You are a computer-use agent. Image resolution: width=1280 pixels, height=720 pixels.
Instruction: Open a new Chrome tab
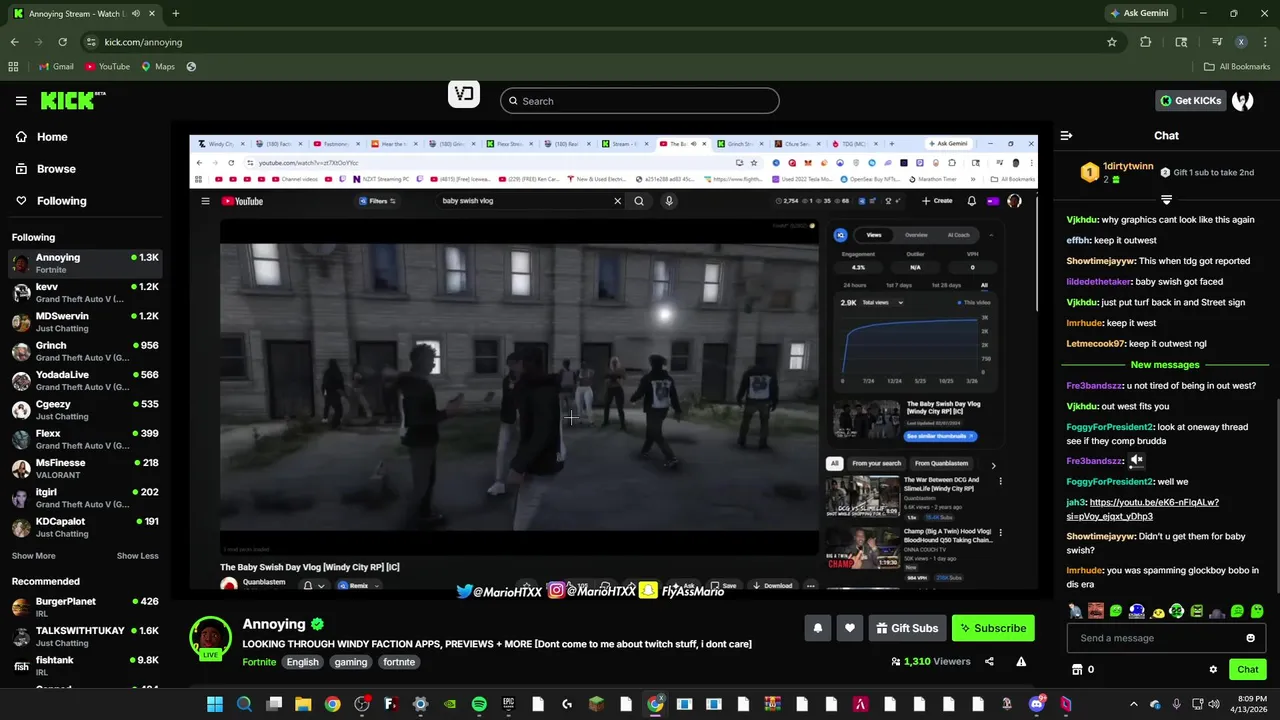175,14
